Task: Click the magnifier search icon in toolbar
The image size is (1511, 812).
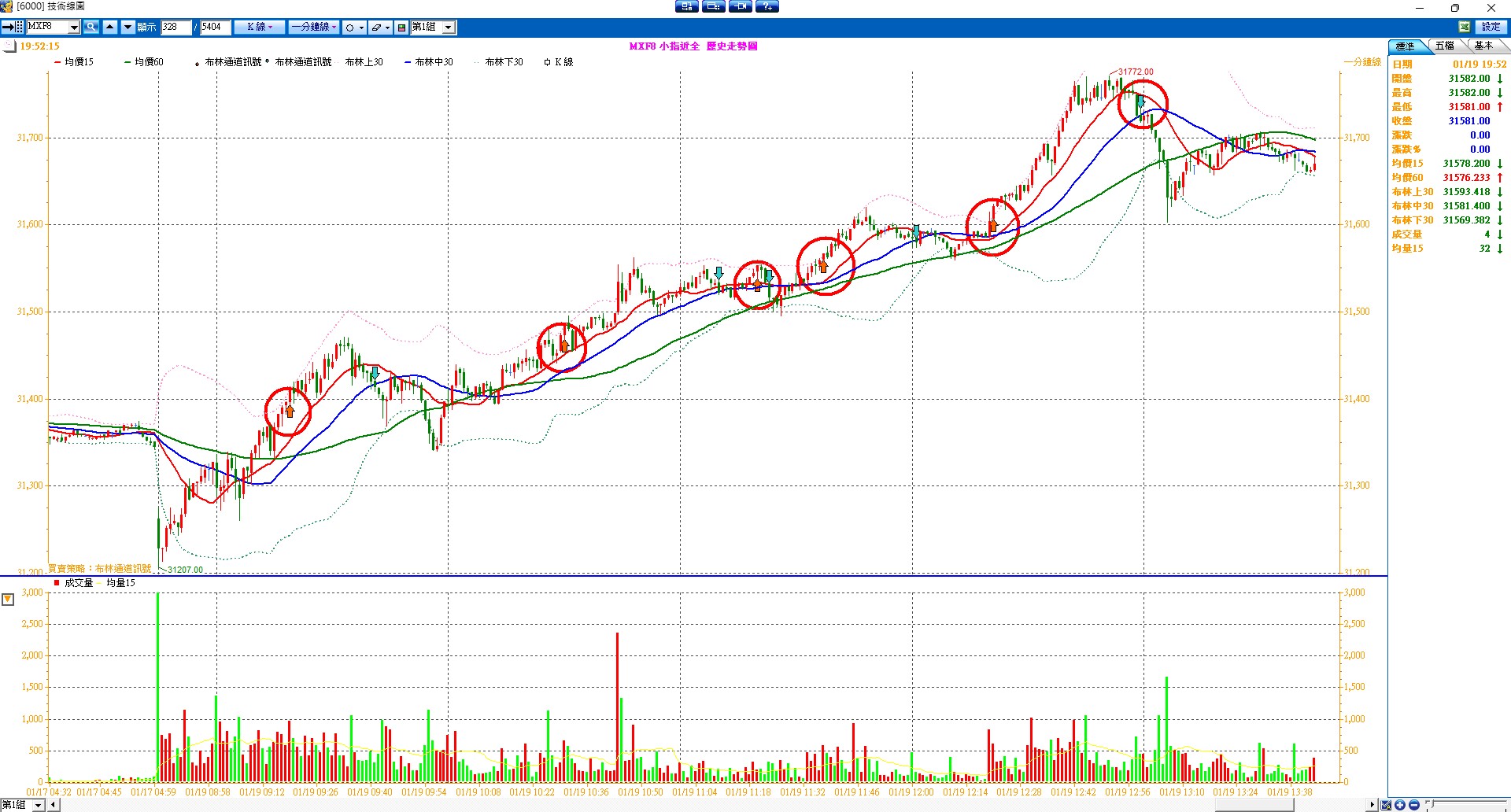Action: [x=91, y=28]
